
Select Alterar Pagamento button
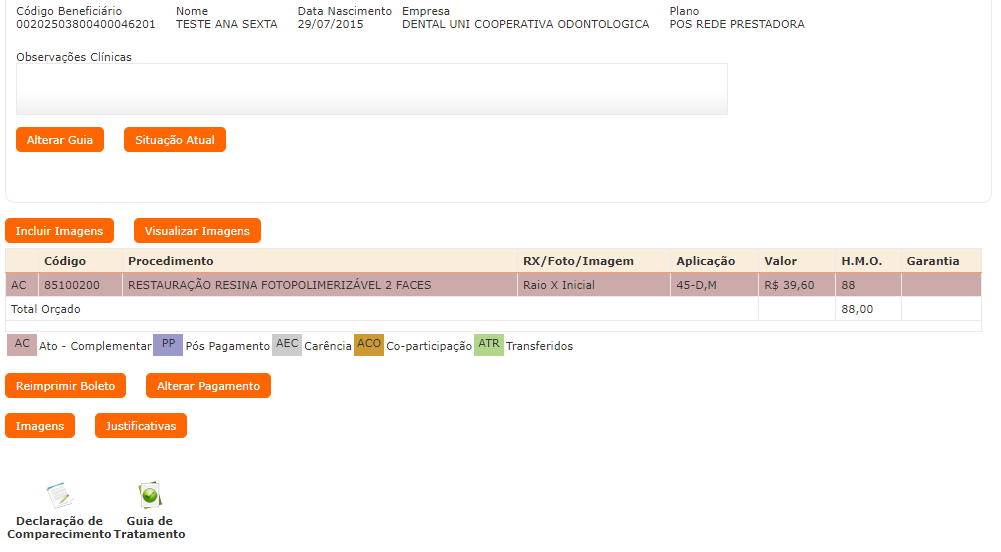(209, 386)
